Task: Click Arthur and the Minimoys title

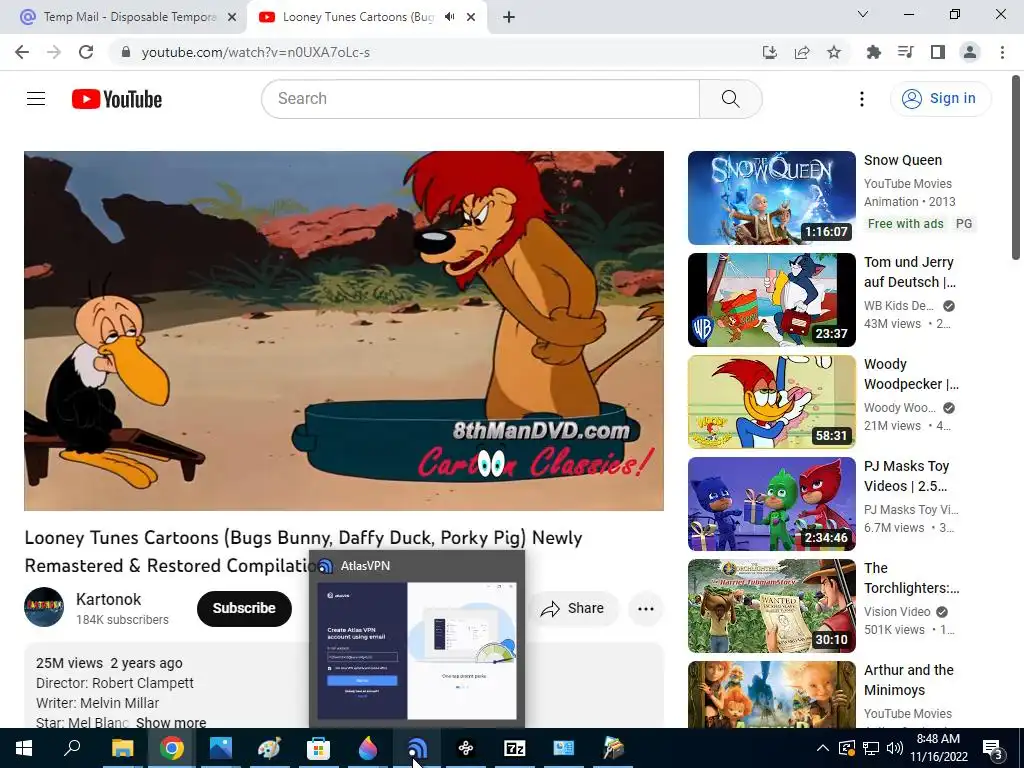Action: [908, 680]
